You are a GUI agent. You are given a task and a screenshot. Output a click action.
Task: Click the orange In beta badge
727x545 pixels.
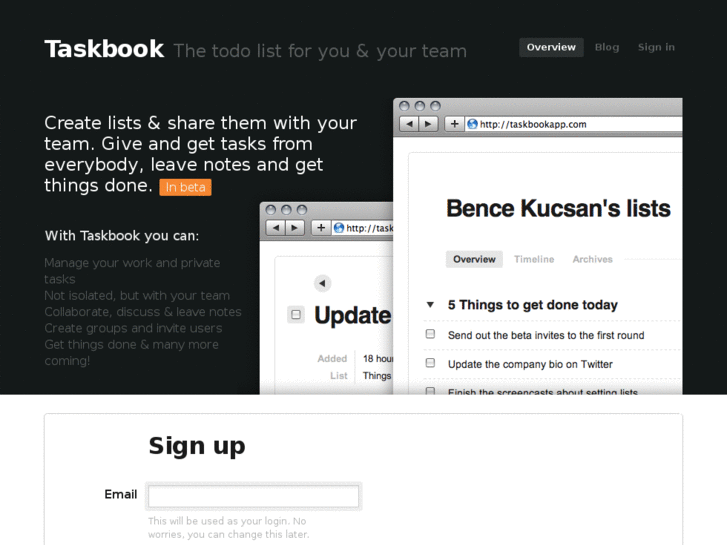(185, 187)
